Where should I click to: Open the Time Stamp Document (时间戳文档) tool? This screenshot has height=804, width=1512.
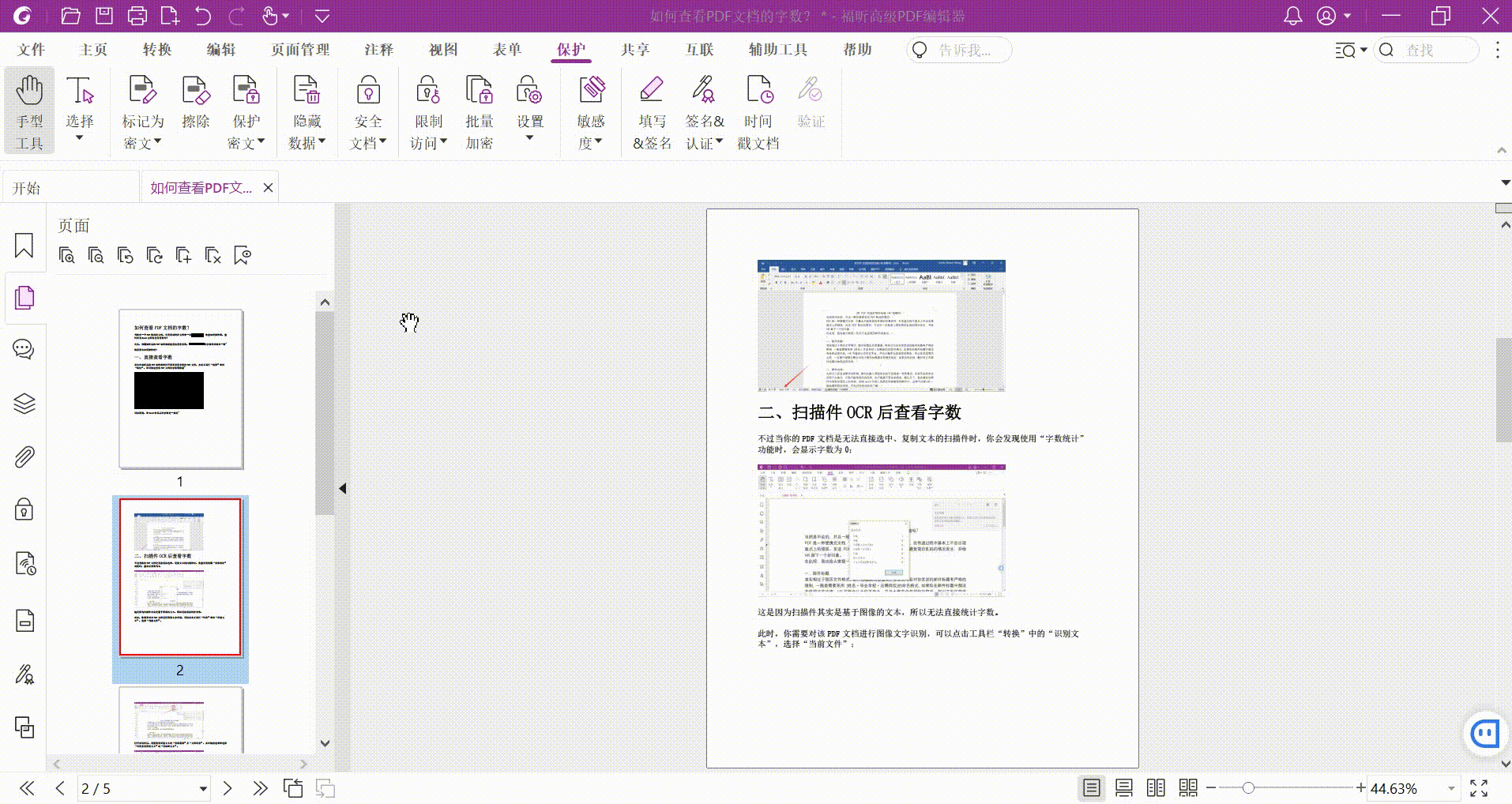click(x=758, y=109)
